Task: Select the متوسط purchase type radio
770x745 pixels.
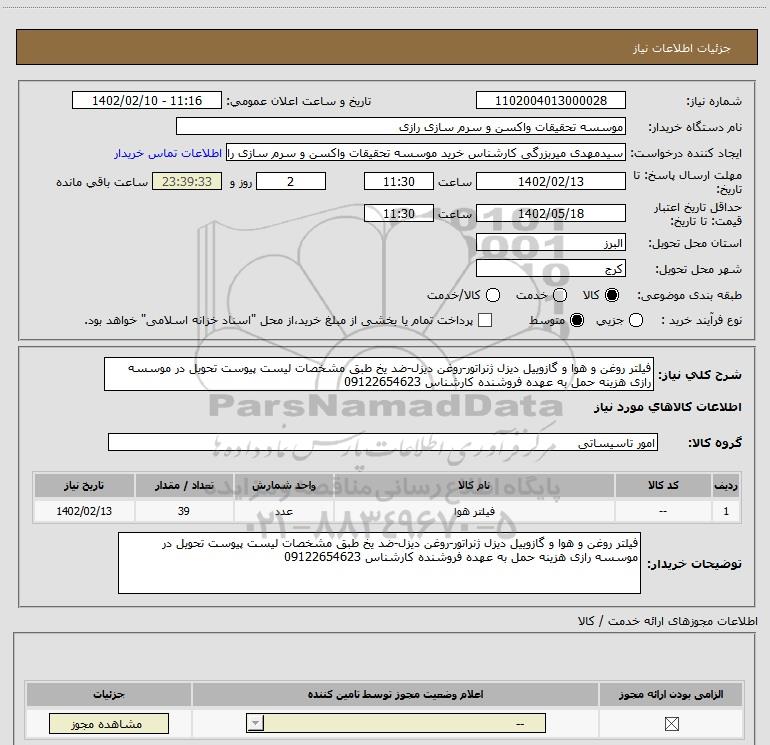Action: 577,320
